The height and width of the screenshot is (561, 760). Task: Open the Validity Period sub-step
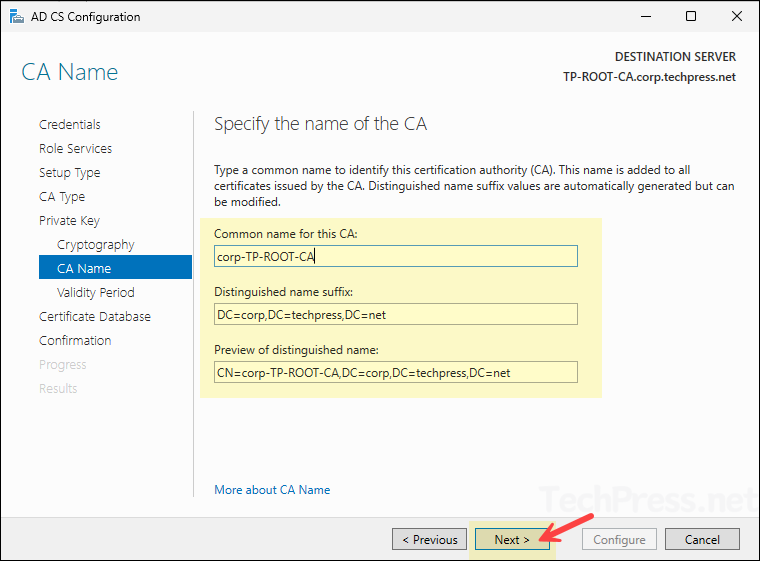pos(95,292)
